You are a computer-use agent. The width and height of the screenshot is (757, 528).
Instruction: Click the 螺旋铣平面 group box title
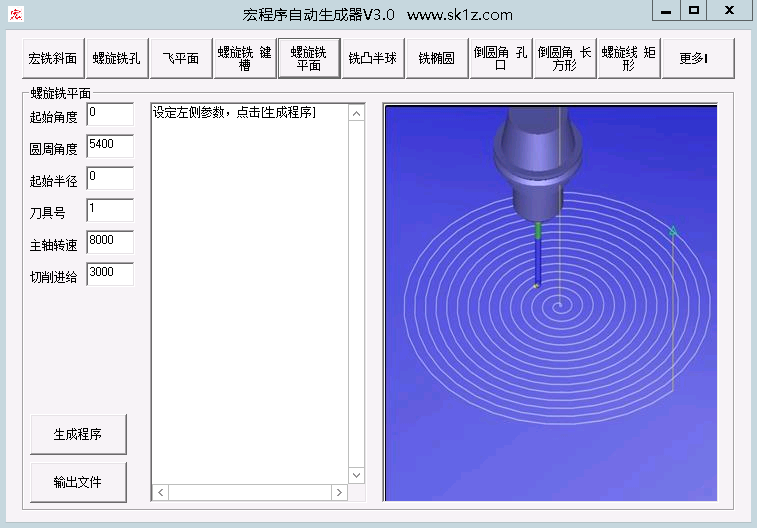(60, 93)
